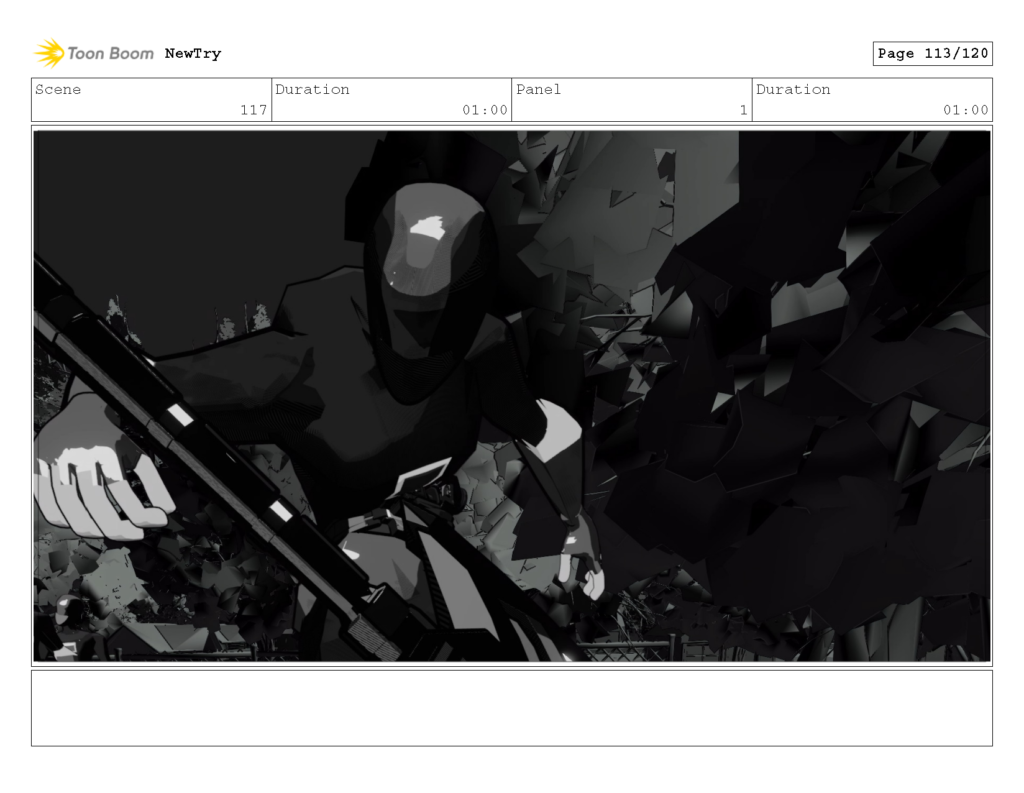
Task: Click the empty caption field below the panel
Action: (512, 710)
